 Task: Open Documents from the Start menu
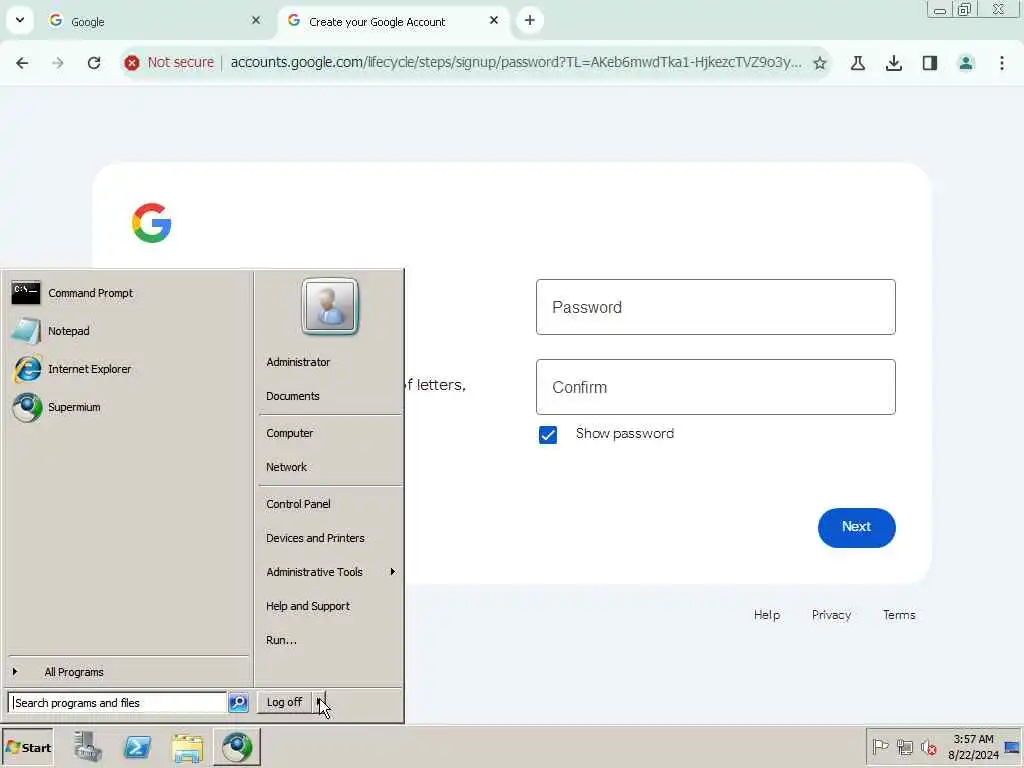click(330, 396)
